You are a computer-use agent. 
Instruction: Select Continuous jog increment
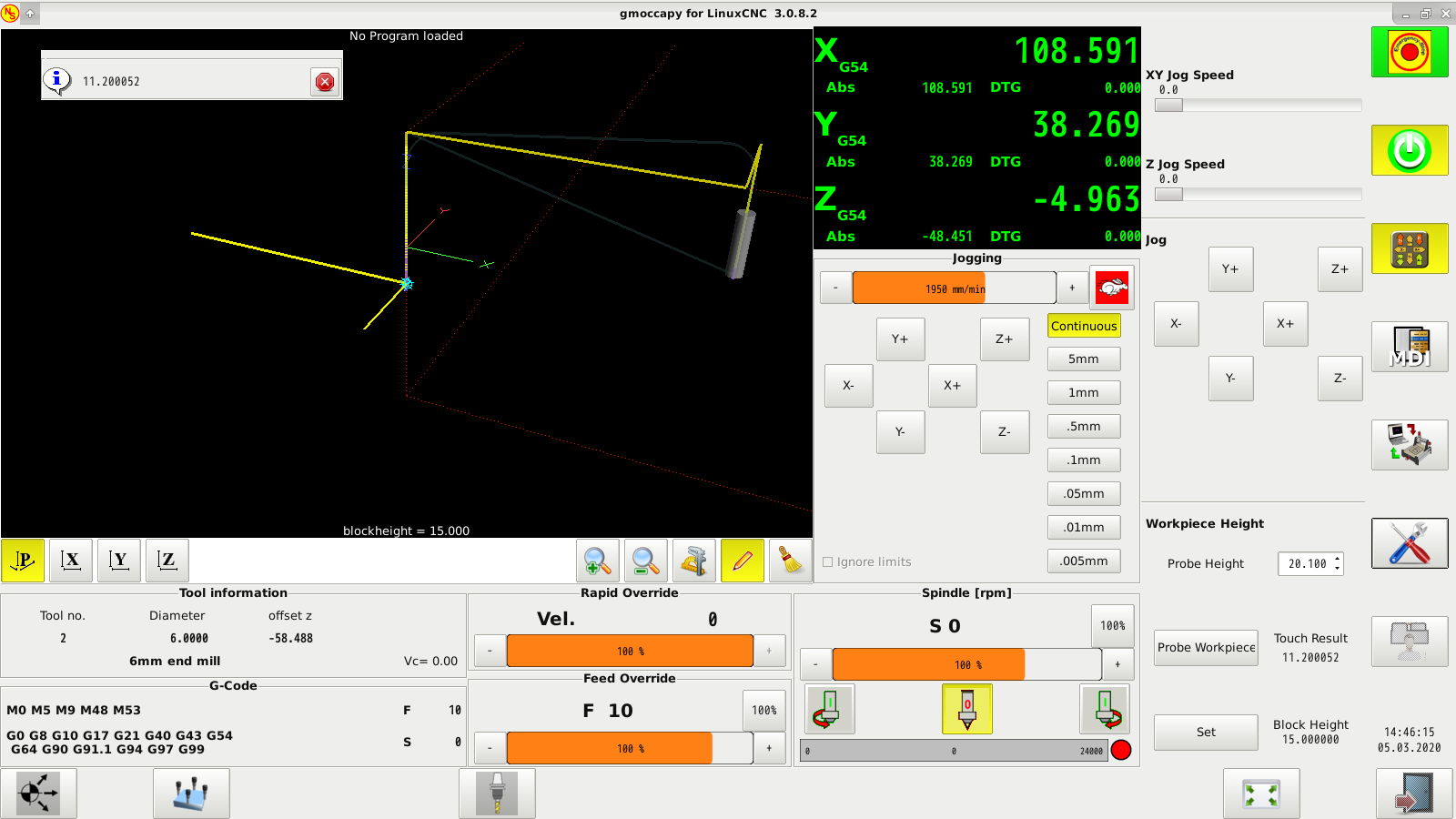click(x=1084, y=326)
